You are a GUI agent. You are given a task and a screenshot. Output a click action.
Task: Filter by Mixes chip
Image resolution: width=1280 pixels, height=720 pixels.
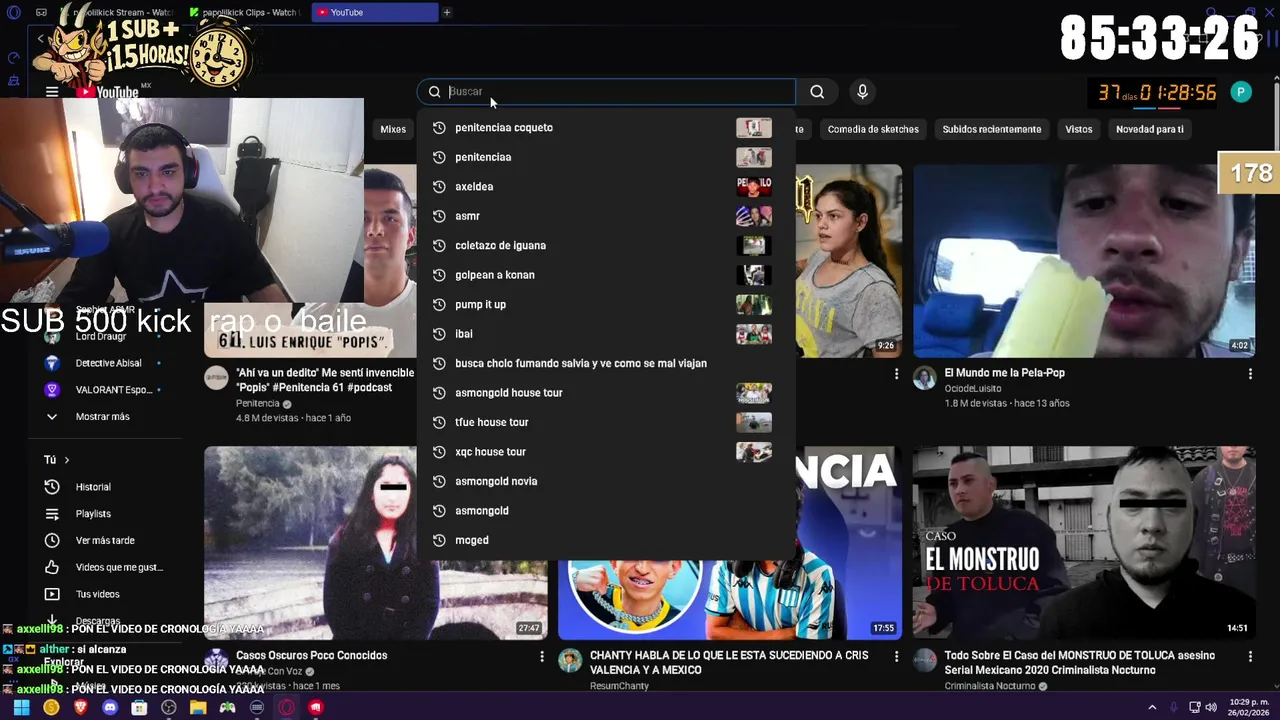tap(393, 129)
